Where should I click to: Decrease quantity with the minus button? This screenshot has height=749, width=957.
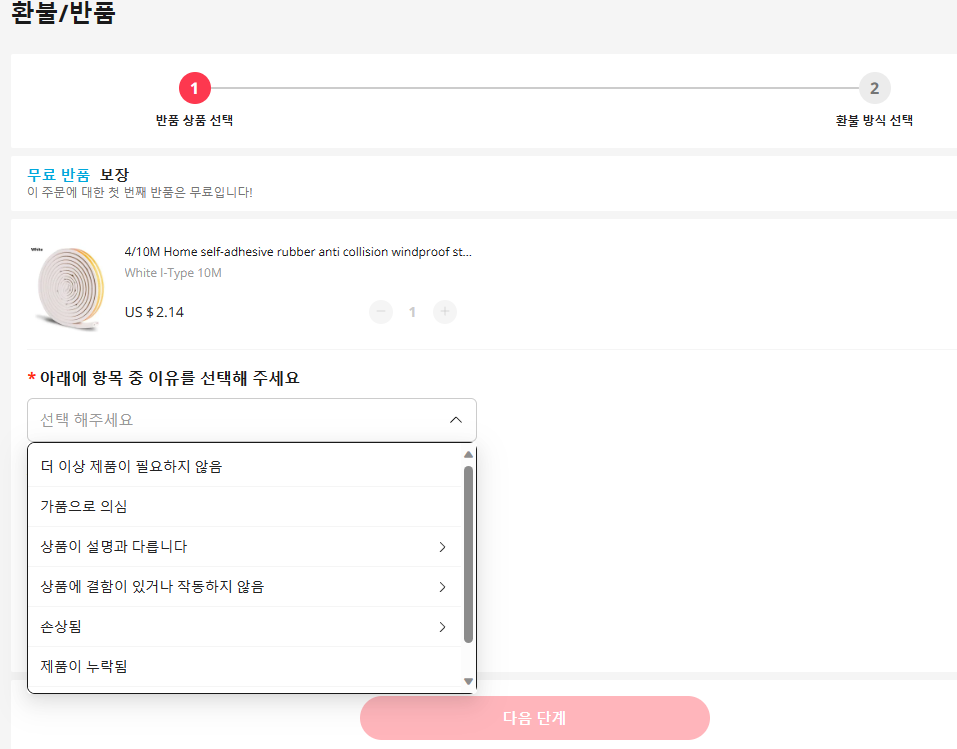click(381, 312)
